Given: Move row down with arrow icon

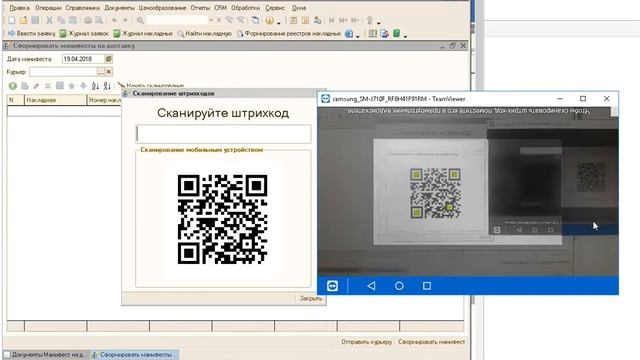Looking at the screenshot, I should [83, 86].
